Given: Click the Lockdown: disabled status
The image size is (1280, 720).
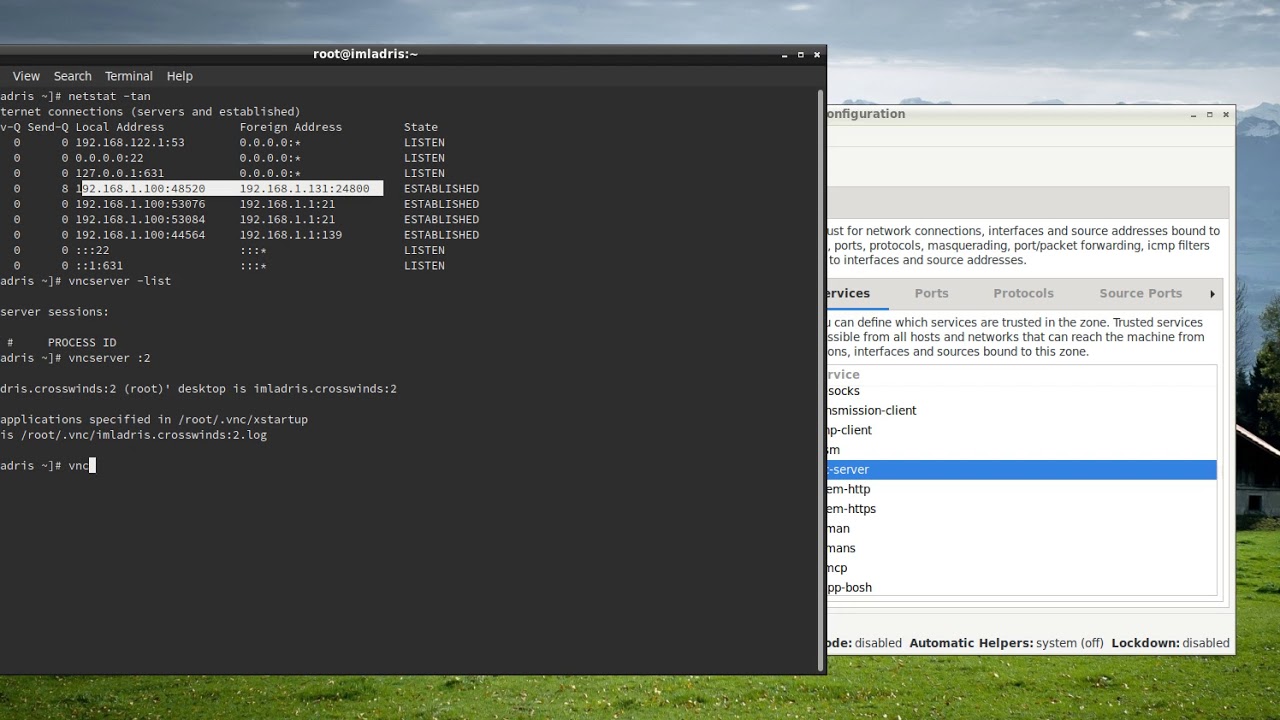Looking at the screenshot, I should tap(1170, 643).
